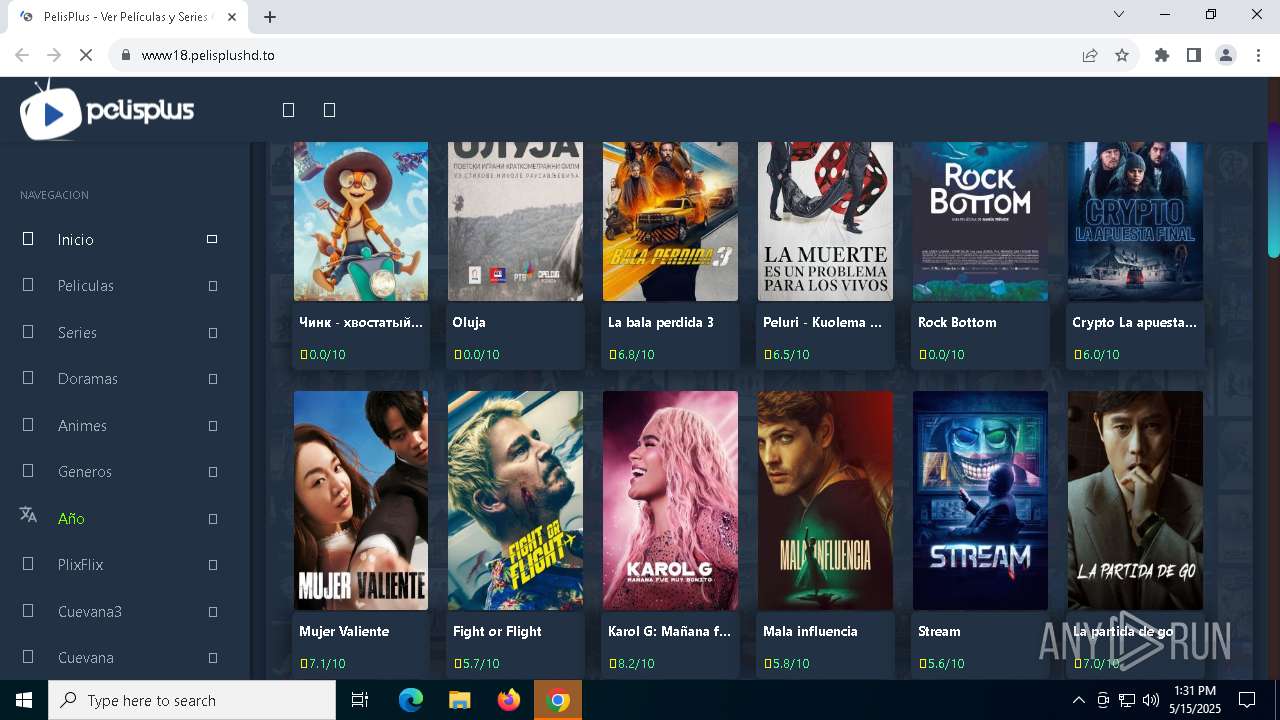Bookmark this page with star icon

click(x=1122, y=55)
